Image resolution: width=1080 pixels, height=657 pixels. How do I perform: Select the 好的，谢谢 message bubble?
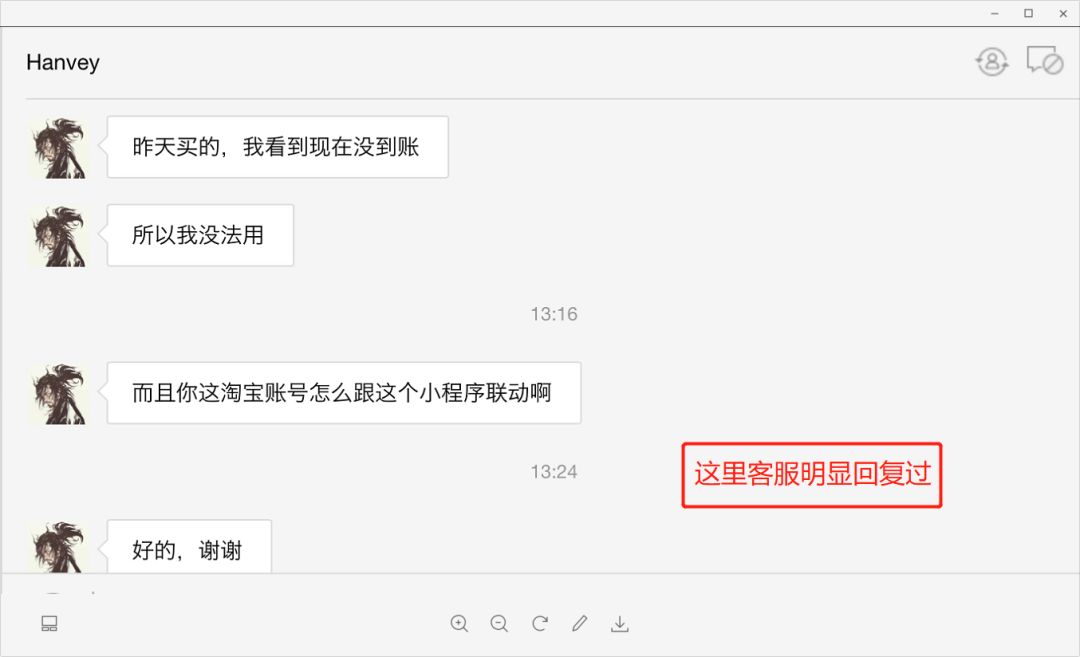[x=189, y=547]
